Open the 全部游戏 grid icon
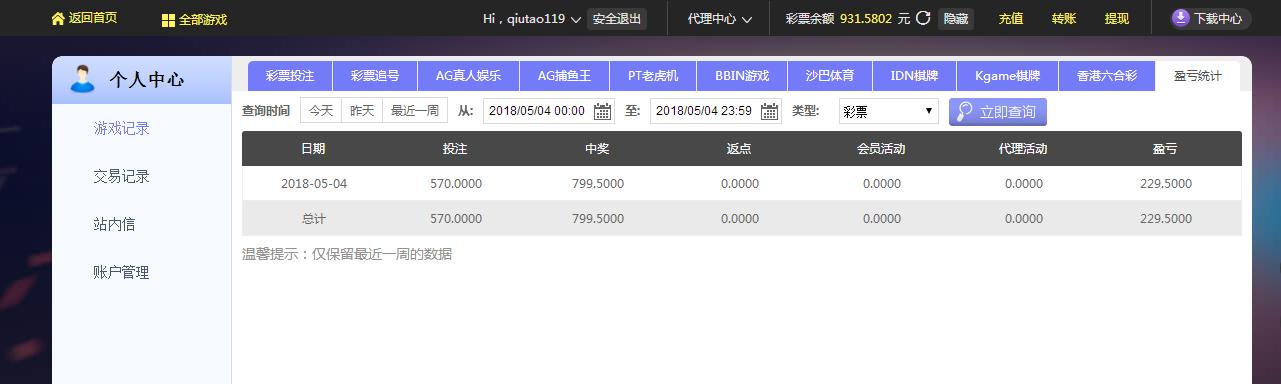1281x384 pixels. pos(168,20)
